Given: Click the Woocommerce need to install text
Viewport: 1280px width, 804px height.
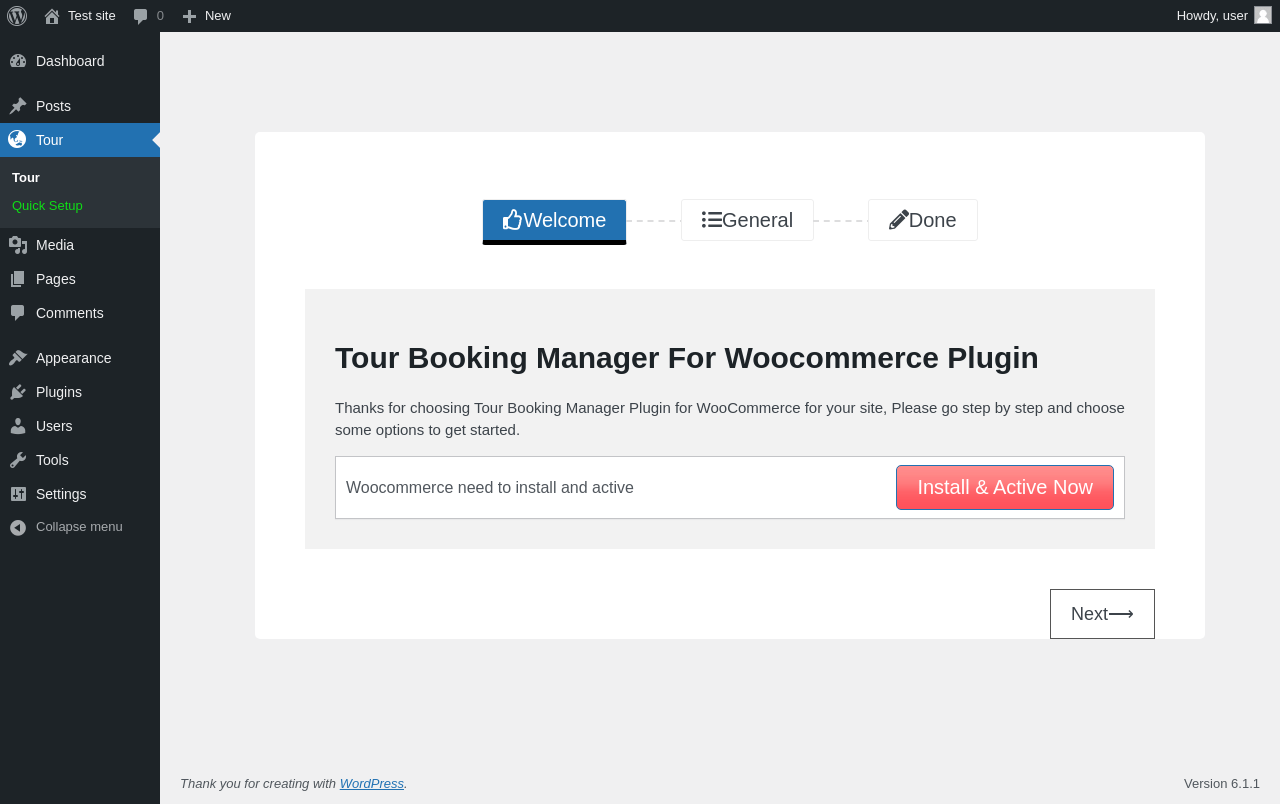Looking at the screenshot, I should point(490,488).
